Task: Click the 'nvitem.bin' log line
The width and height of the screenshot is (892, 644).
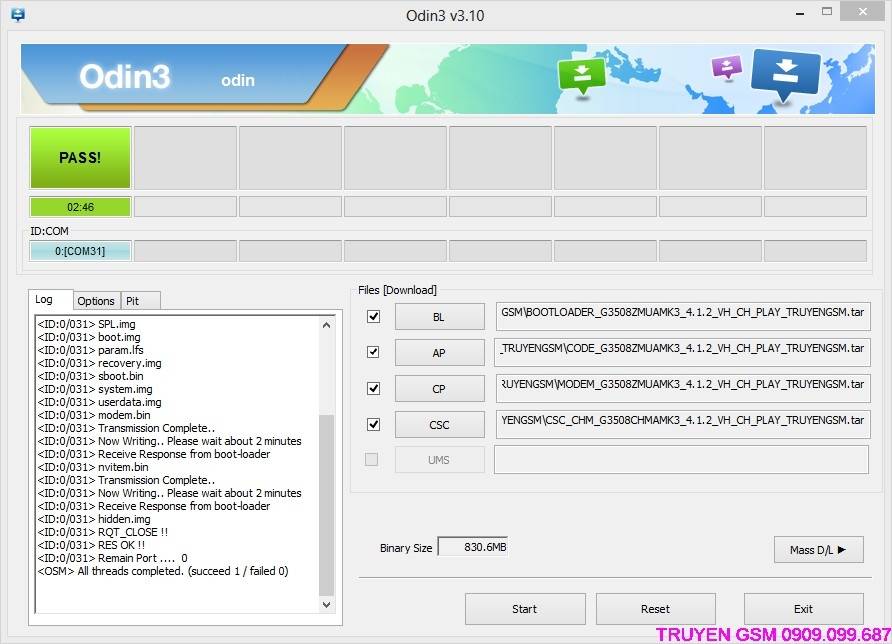Action: coord(93,467)
